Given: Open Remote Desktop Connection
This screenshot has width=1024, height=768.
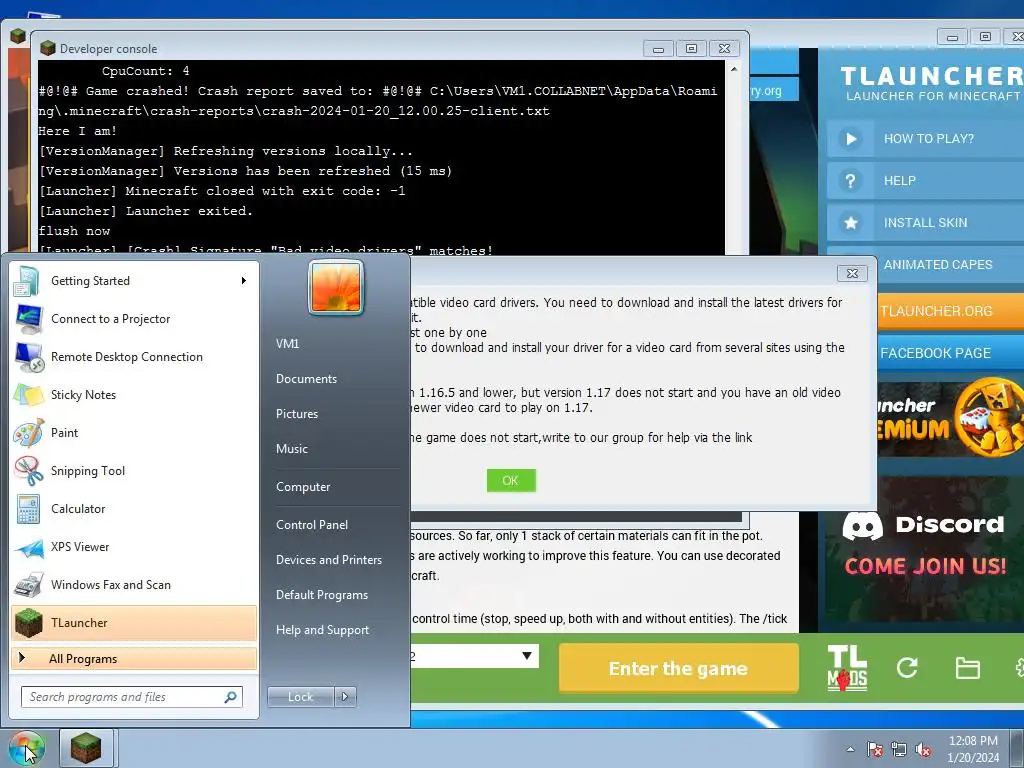Looking at the screenshot, I should click(133, 357).
